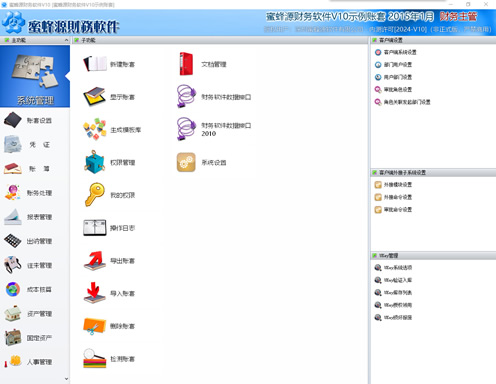Open 操作日志 planner icon
The height and width of the screenshot is (384, 496).
(x=95, y=228)
